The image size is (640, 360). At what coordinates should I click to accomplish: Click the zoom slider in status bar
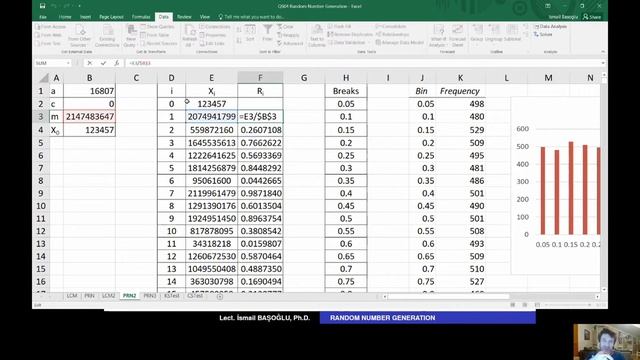click(567, 305)
